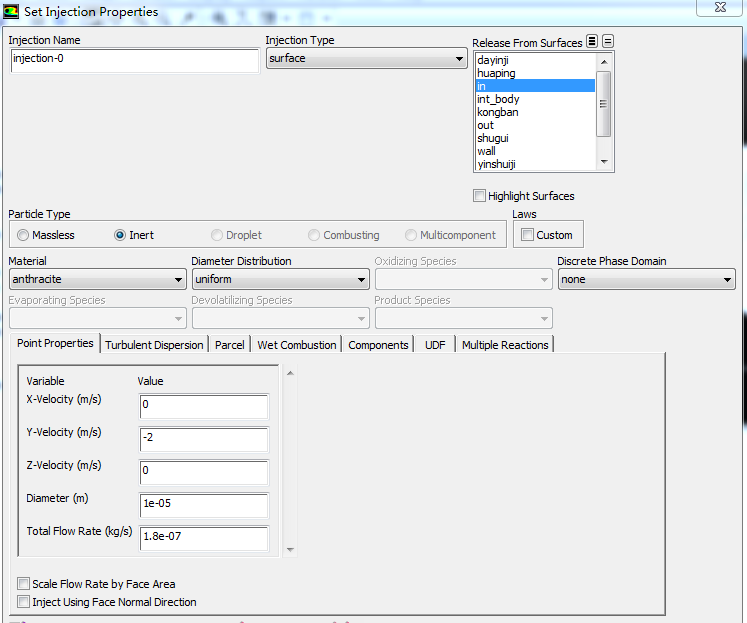Open the Material dropdown showing anthracite

tap(98, 280)
